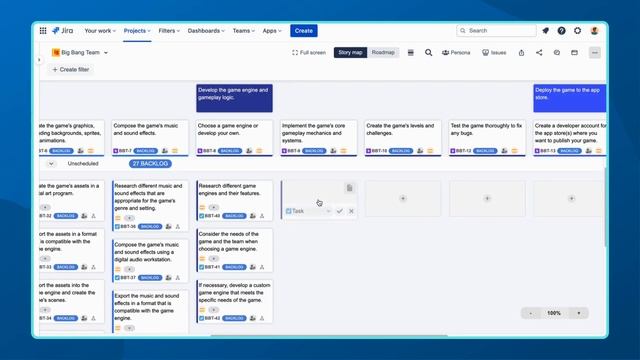Image resolution: width=640 pixels, height=360 pixels.
Task: Open the Issues panel
Action: tap(494, 53)
